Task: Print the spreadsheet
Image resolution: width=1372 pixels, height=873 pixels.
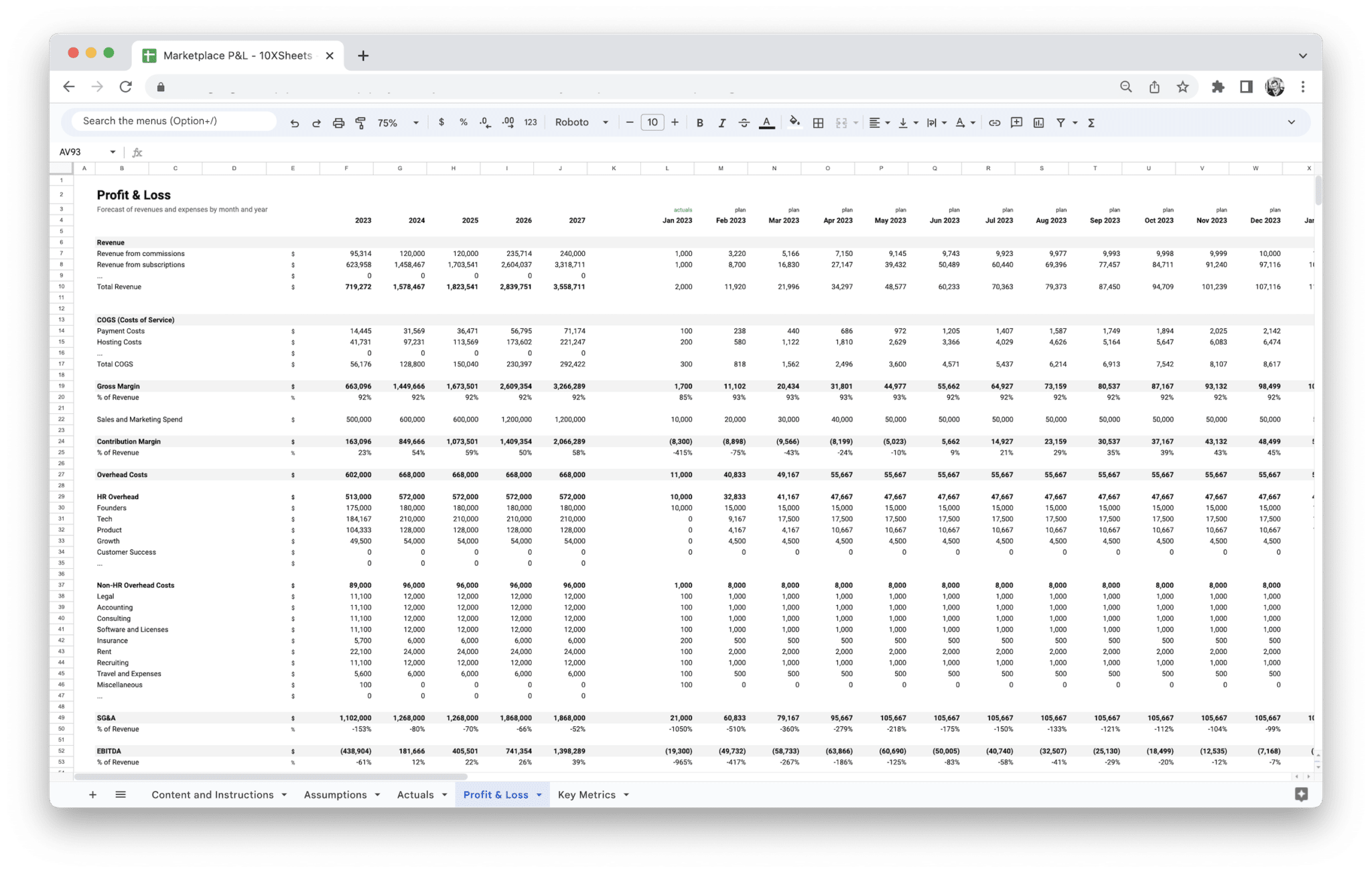Action: pos(338,123)
